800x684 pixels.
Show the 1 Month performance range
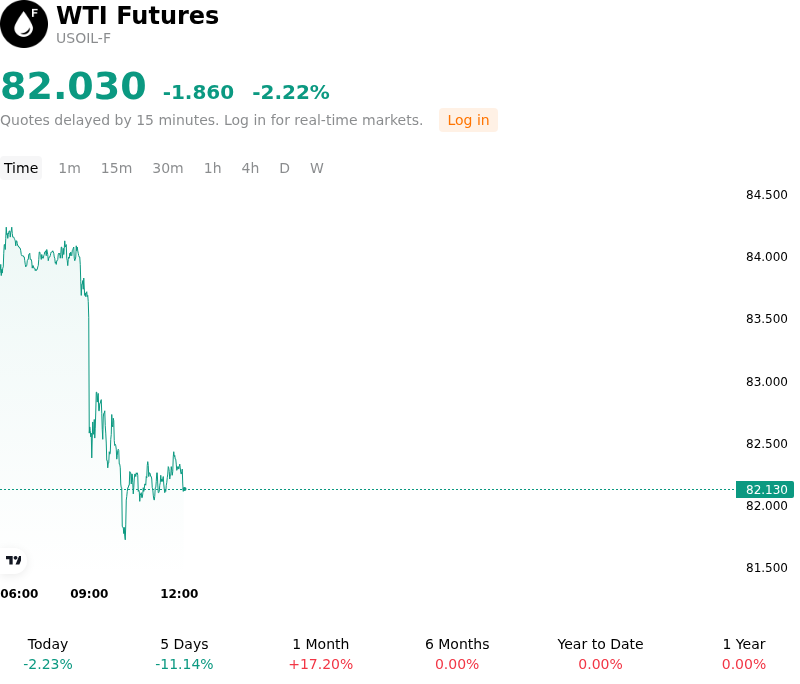pos(320,654)
